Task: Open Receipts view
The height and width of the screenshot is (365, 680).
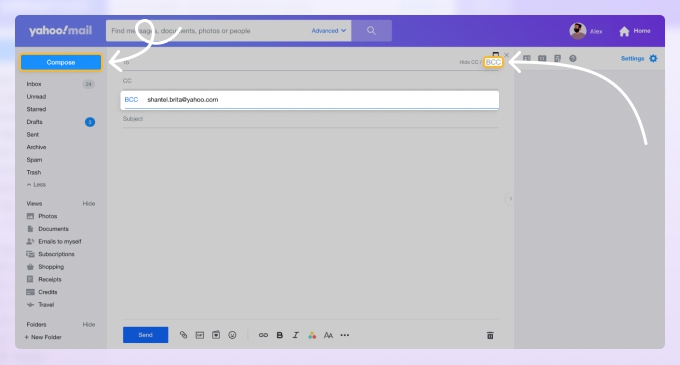Action: 44,279
